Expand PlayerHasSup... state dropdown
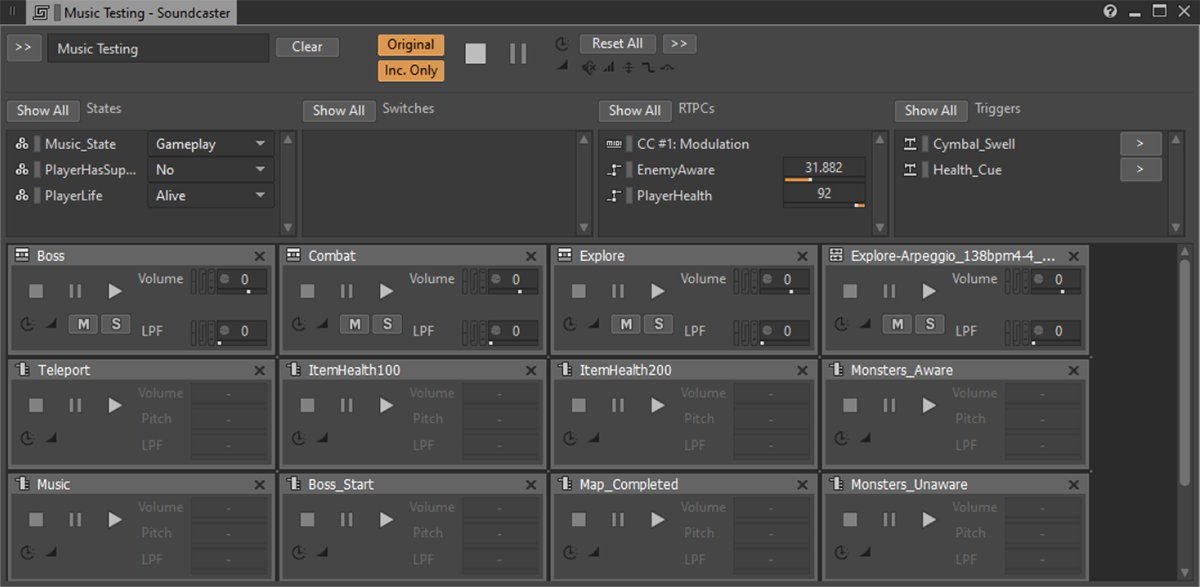 pos(210,170)
